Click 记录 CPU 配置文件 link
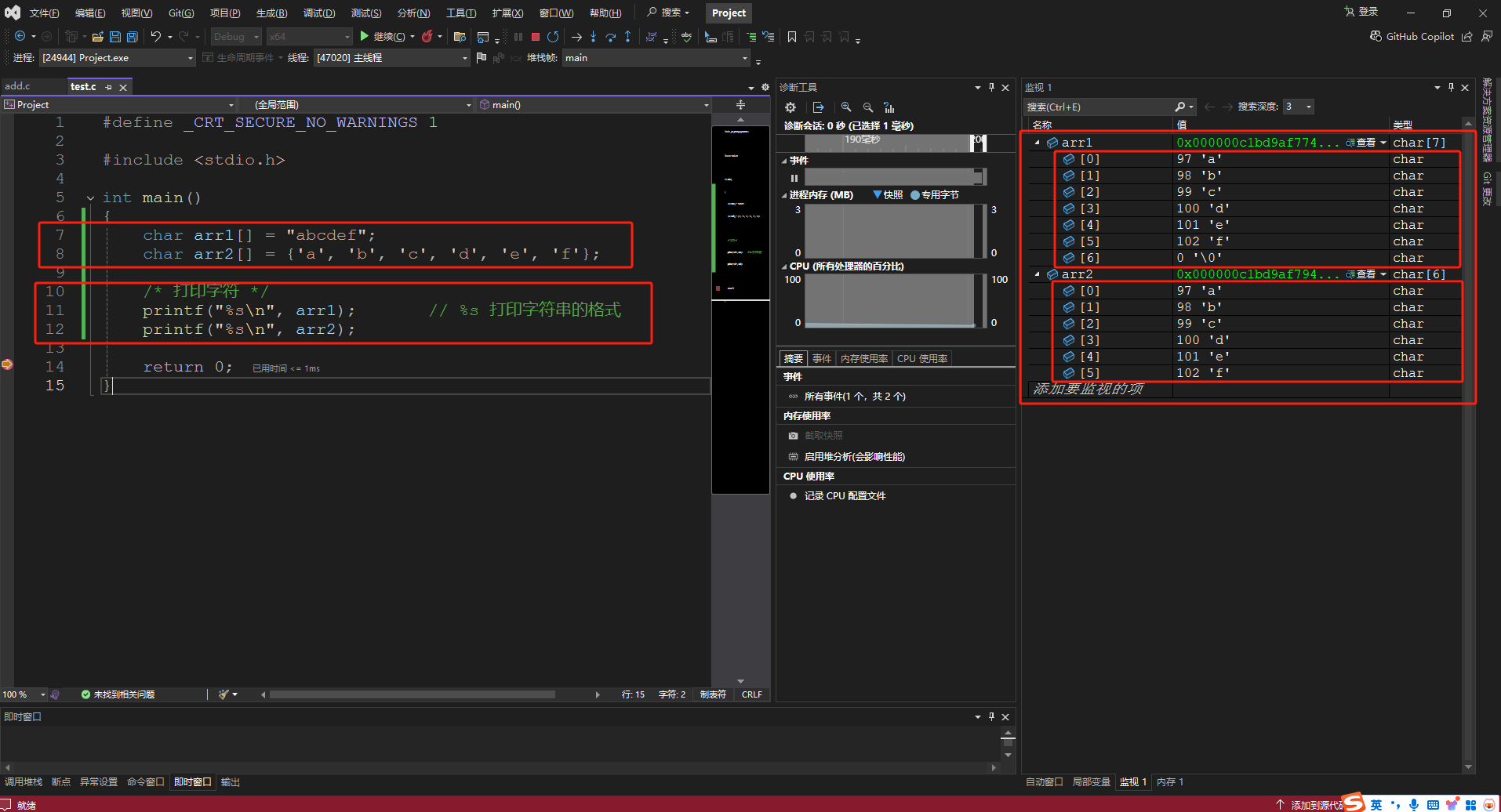The image size is (1501, 812). coord(845,496)
